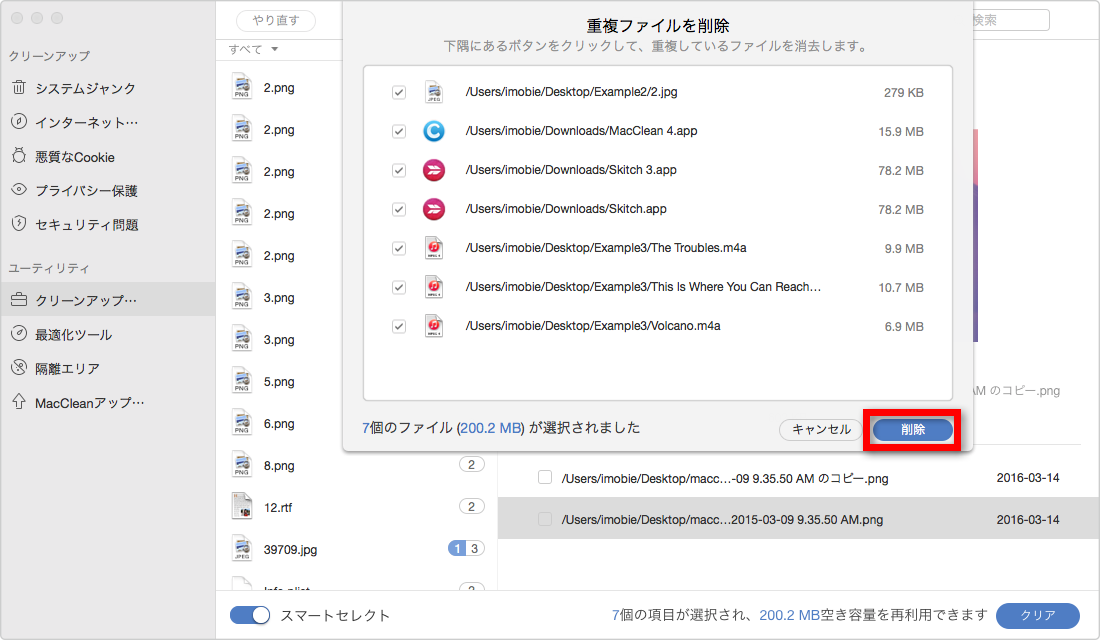Click the クリーンアップ briefcase icon
The image size is (1100, 640).
pyautogui.click(x=19, y=300)
